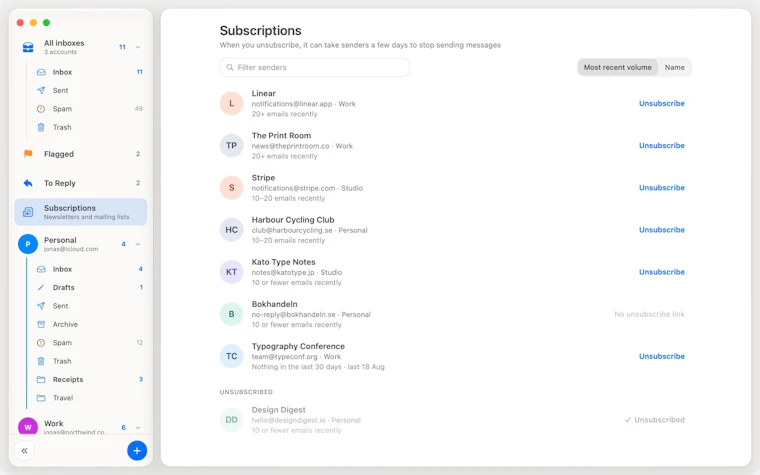
Task: Sort senders by Name
Action: (x=674, y=67)
